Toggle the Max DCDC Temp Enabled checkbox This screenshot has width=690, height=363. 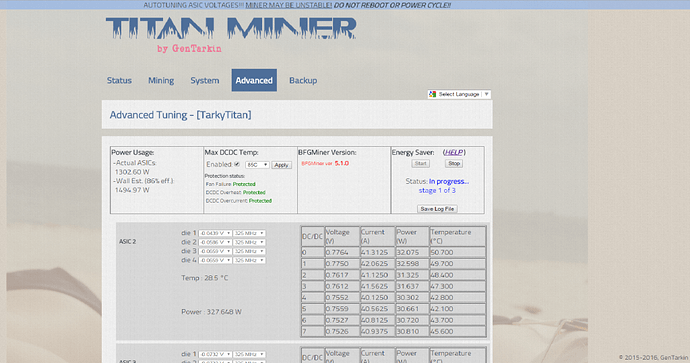(237, 164)
